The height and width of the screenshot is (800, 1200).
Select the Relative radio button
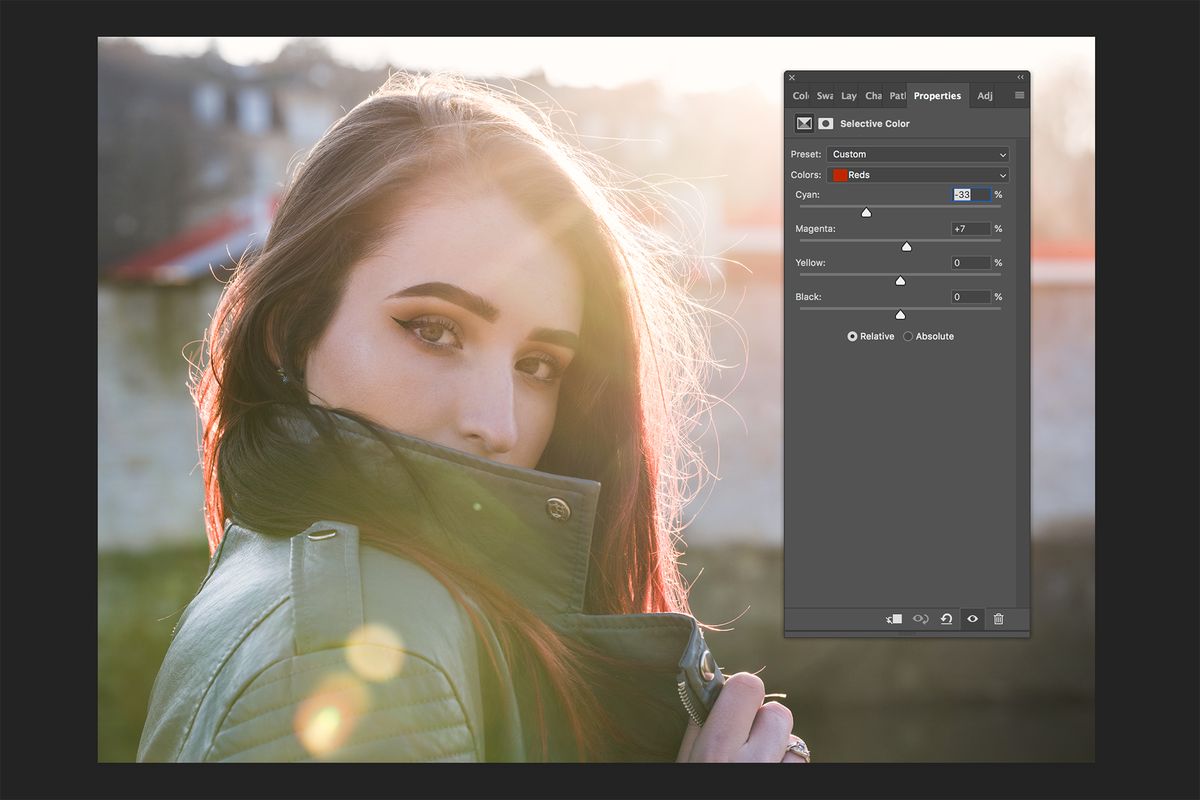pyautogui.click(x=852, y=336)
